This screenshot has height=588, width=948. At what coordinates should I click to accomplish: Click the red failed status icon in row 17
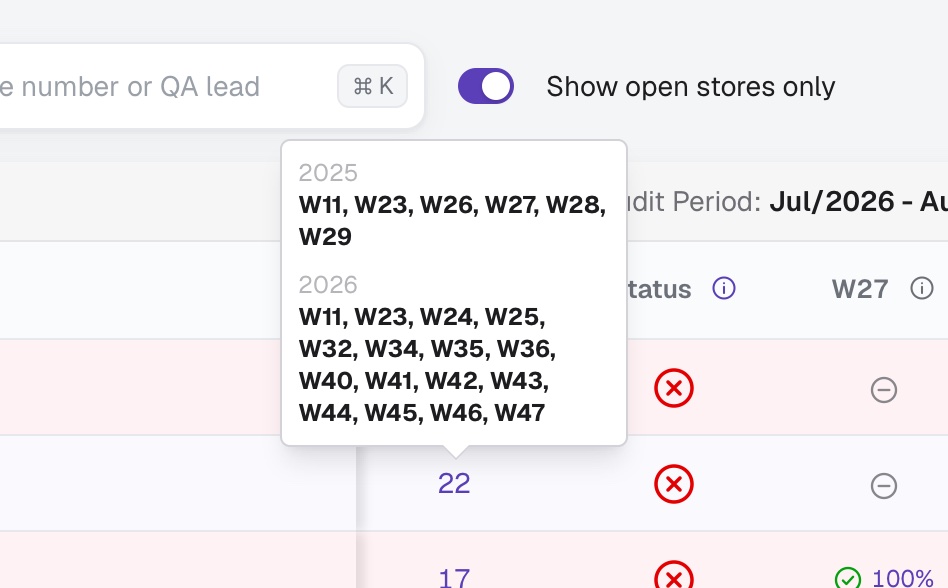tap(674, 575)
